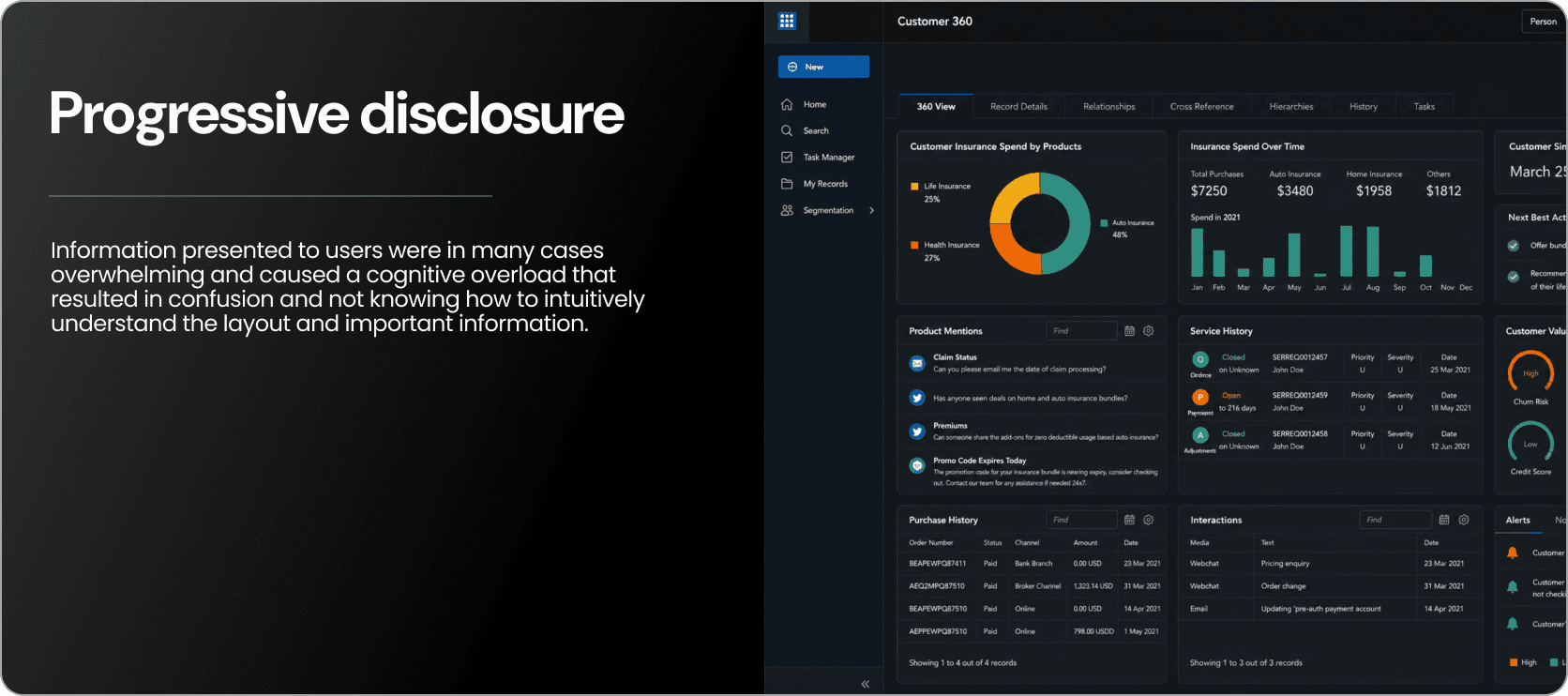Click order number BEAPEWPQ87411
Screen dimensions: 1568x696
click(937, 564)
